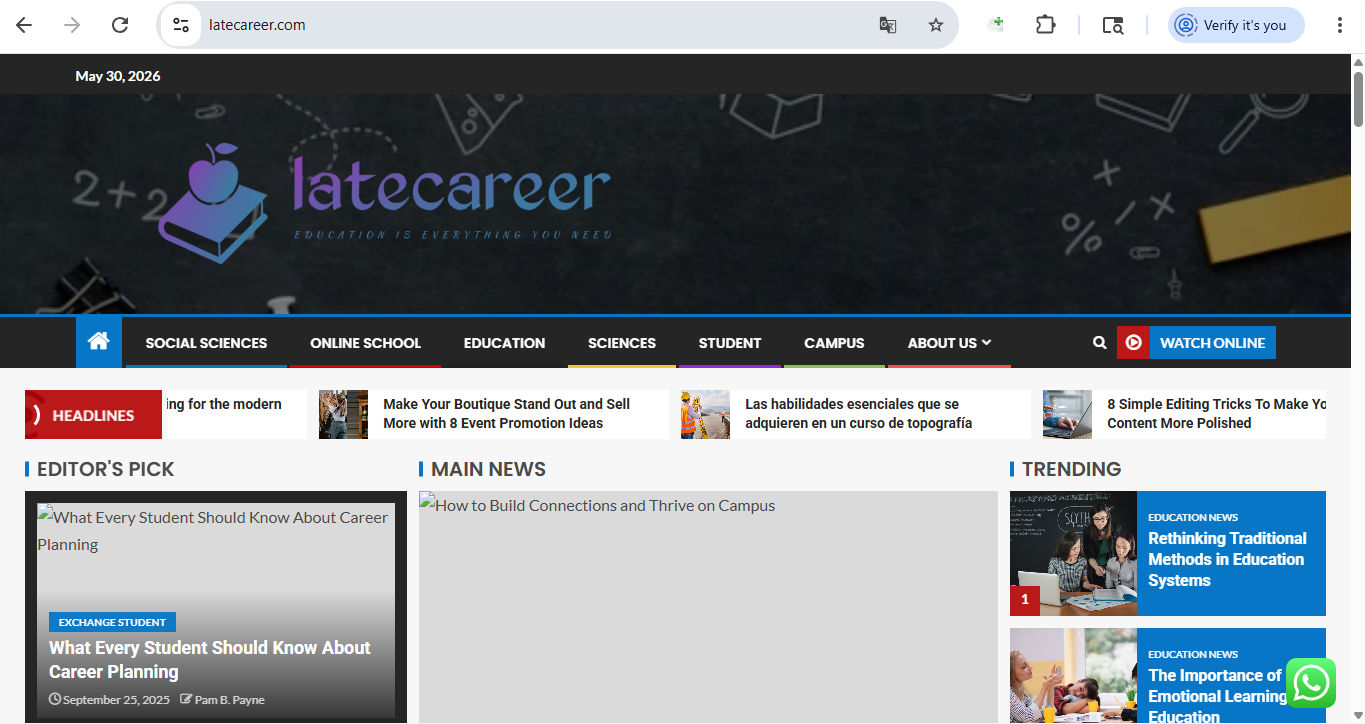Screen dimensions: 1365x724
Task: Open the Social Sciences menu item
Action: click(206, 342)
